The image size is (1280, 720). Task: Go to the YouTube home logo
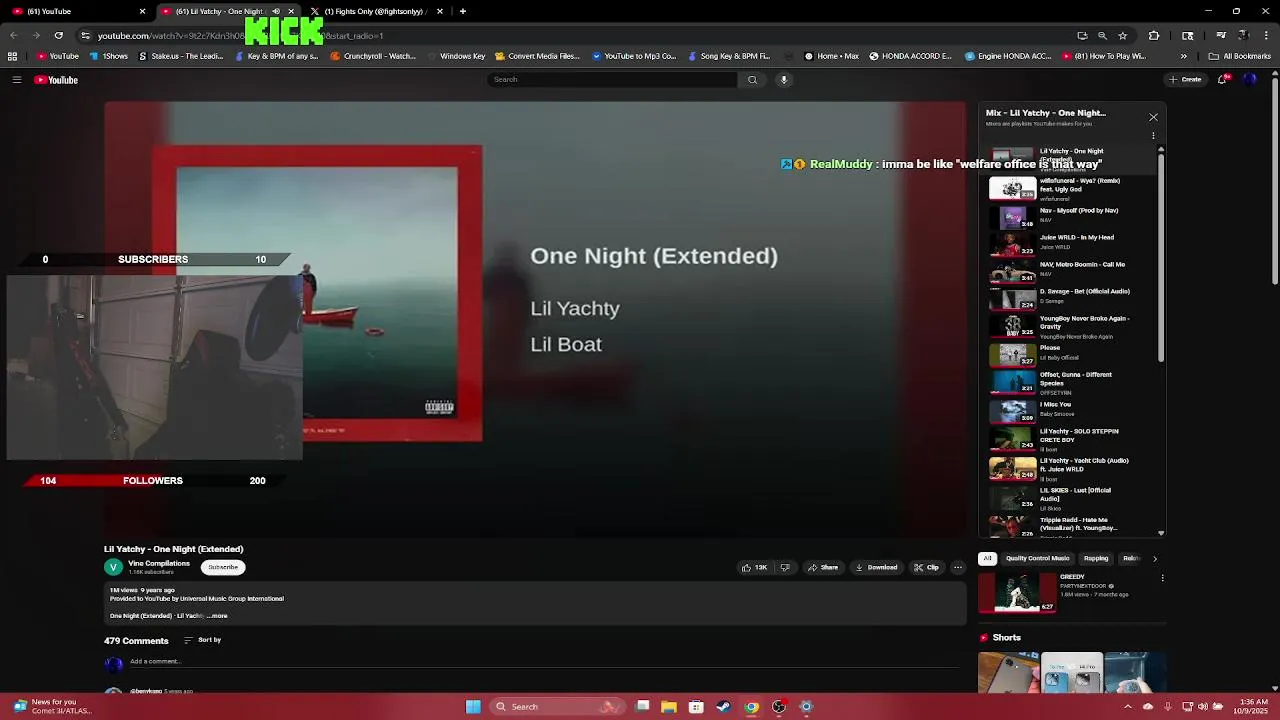[x=56, y=80]
